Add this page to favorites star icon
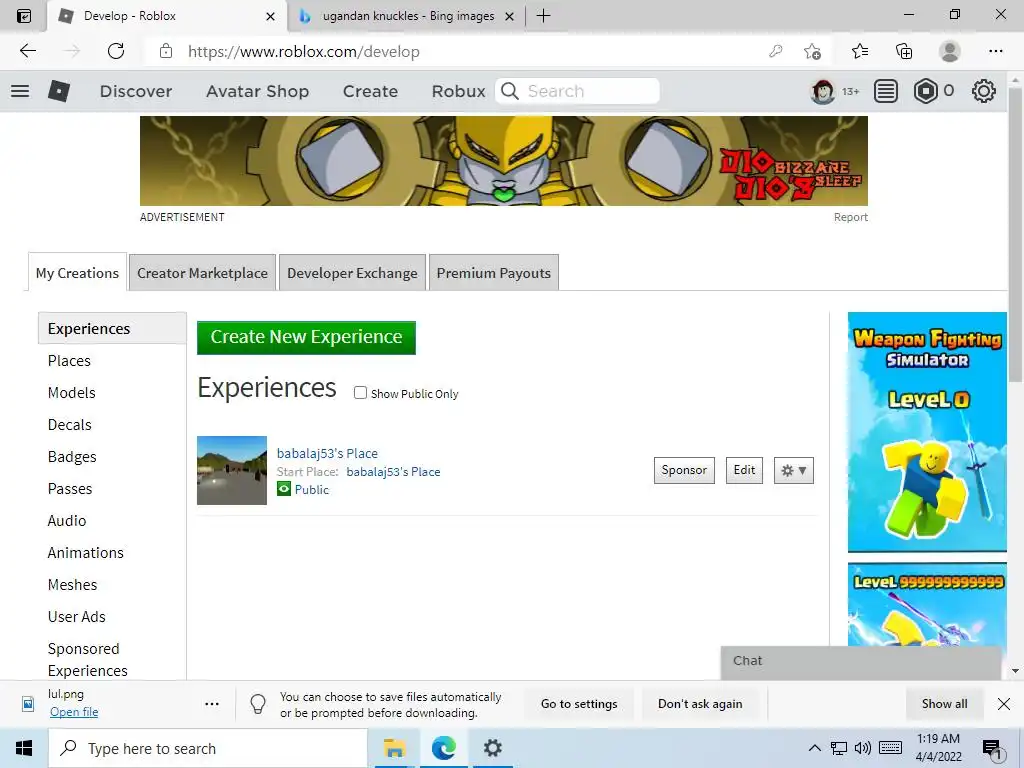 click(812, 51)
